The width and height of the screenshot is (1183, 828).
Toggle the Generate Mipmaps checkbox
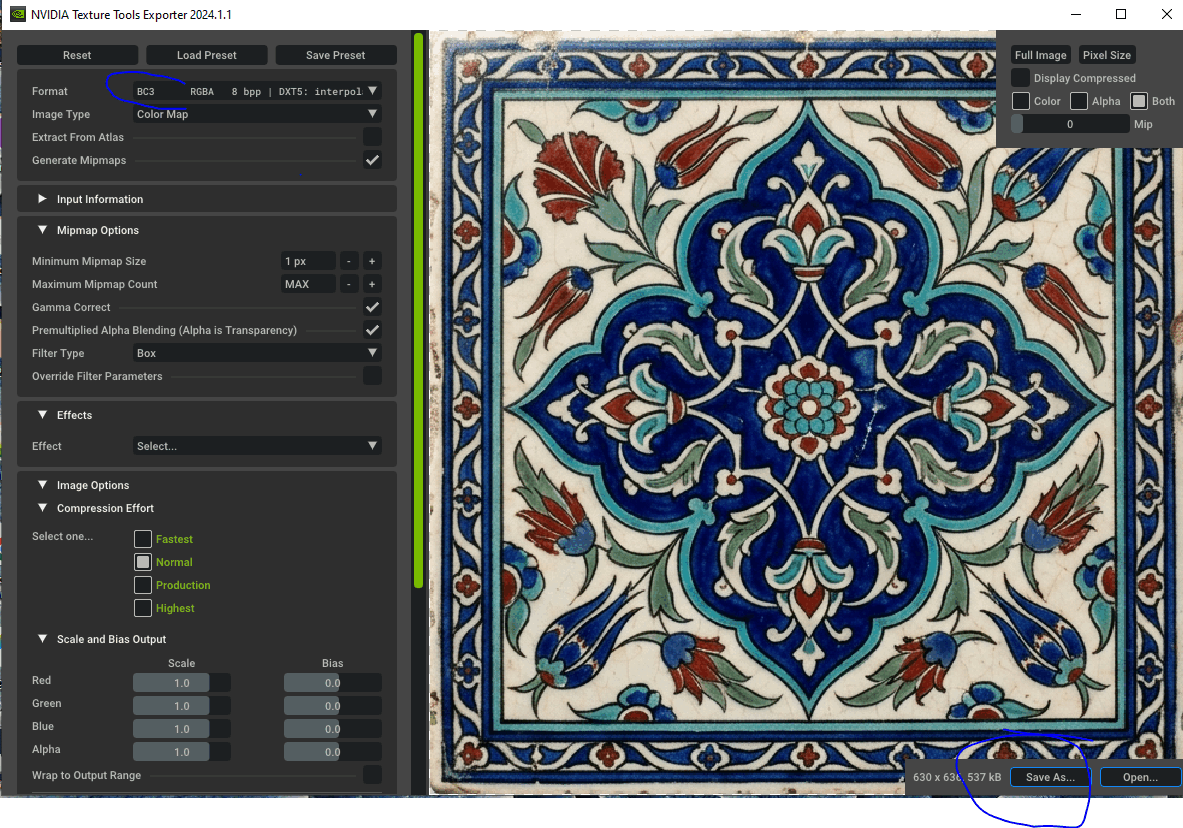point(372,160)
